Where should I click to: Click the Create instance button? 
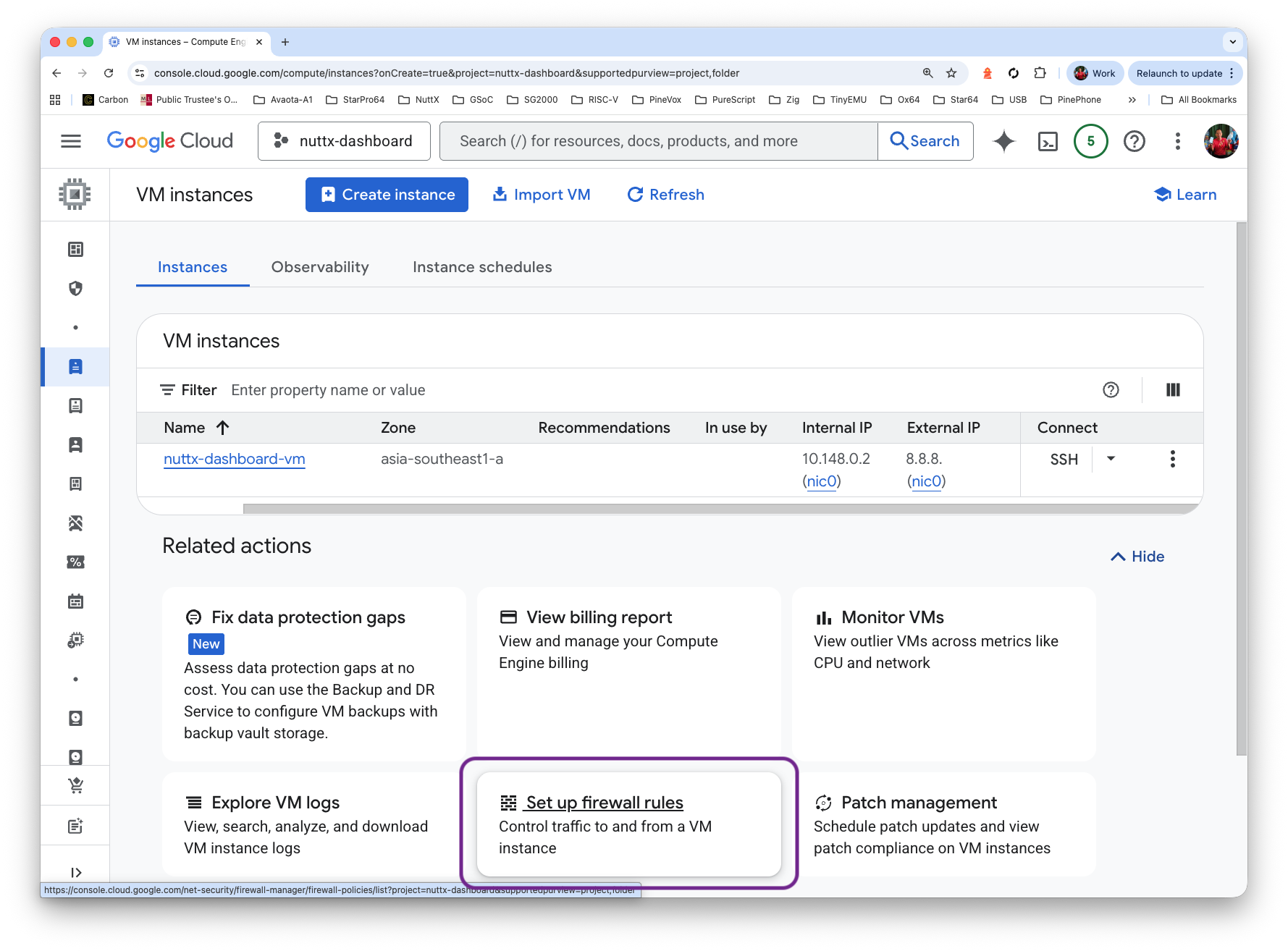pyautogui.click(x=386, y=194)
